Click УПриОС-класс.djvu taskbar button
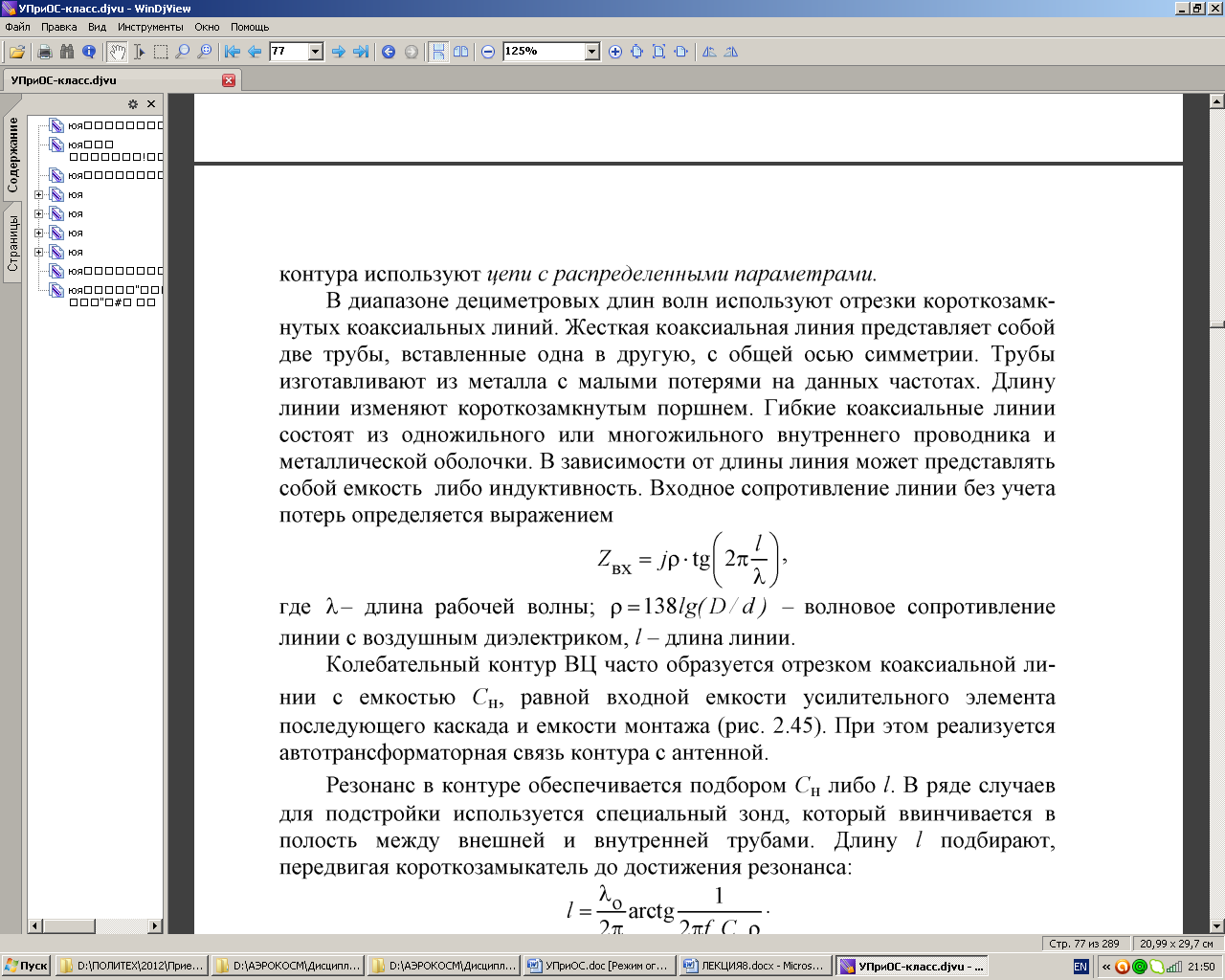Screen dimensions: 1225x980 pyautogui.click(x=911, y=967)
